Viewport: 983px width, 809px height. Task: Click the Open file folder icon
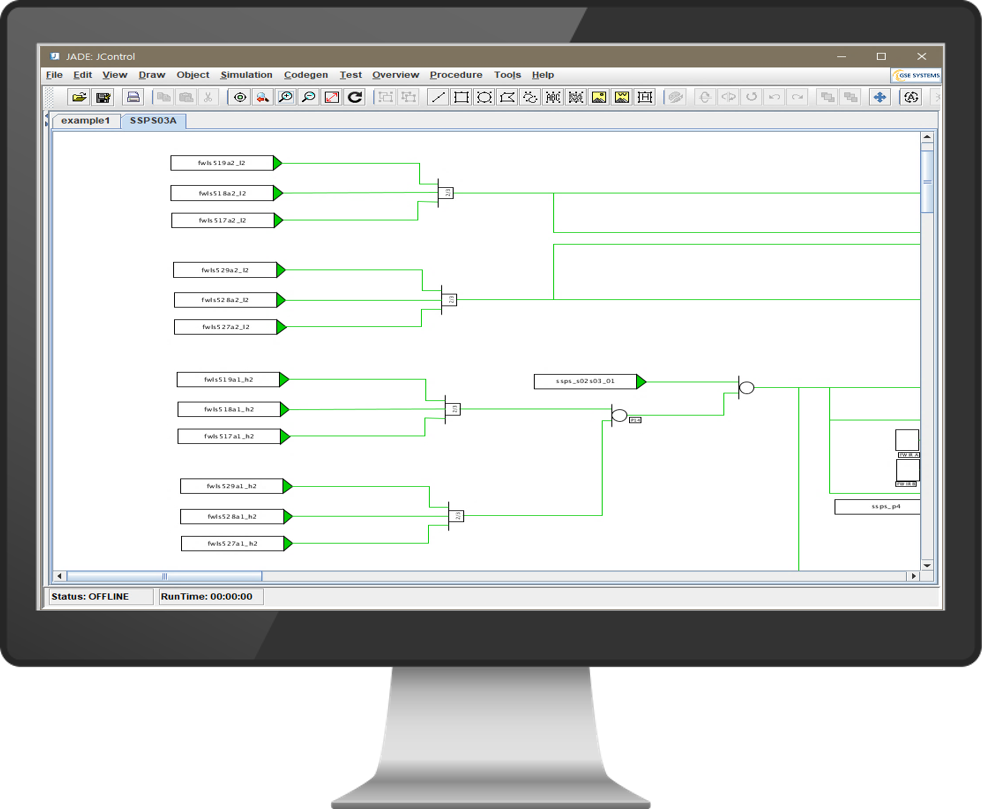[x=79, y=97]
